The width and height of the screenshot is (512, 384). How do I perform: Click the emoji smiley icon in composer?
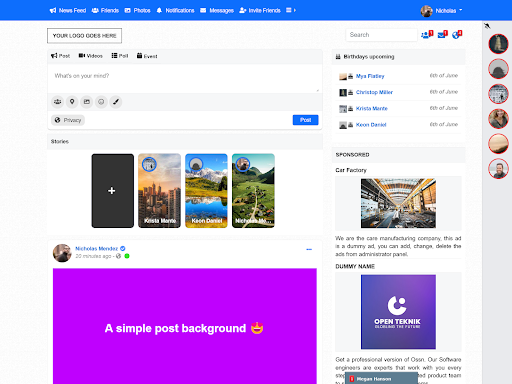click(101, 102)
